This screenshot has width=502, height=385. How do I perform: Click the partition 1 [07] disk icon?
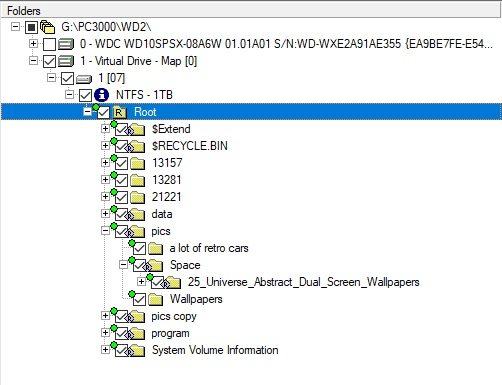click(84, 79)
